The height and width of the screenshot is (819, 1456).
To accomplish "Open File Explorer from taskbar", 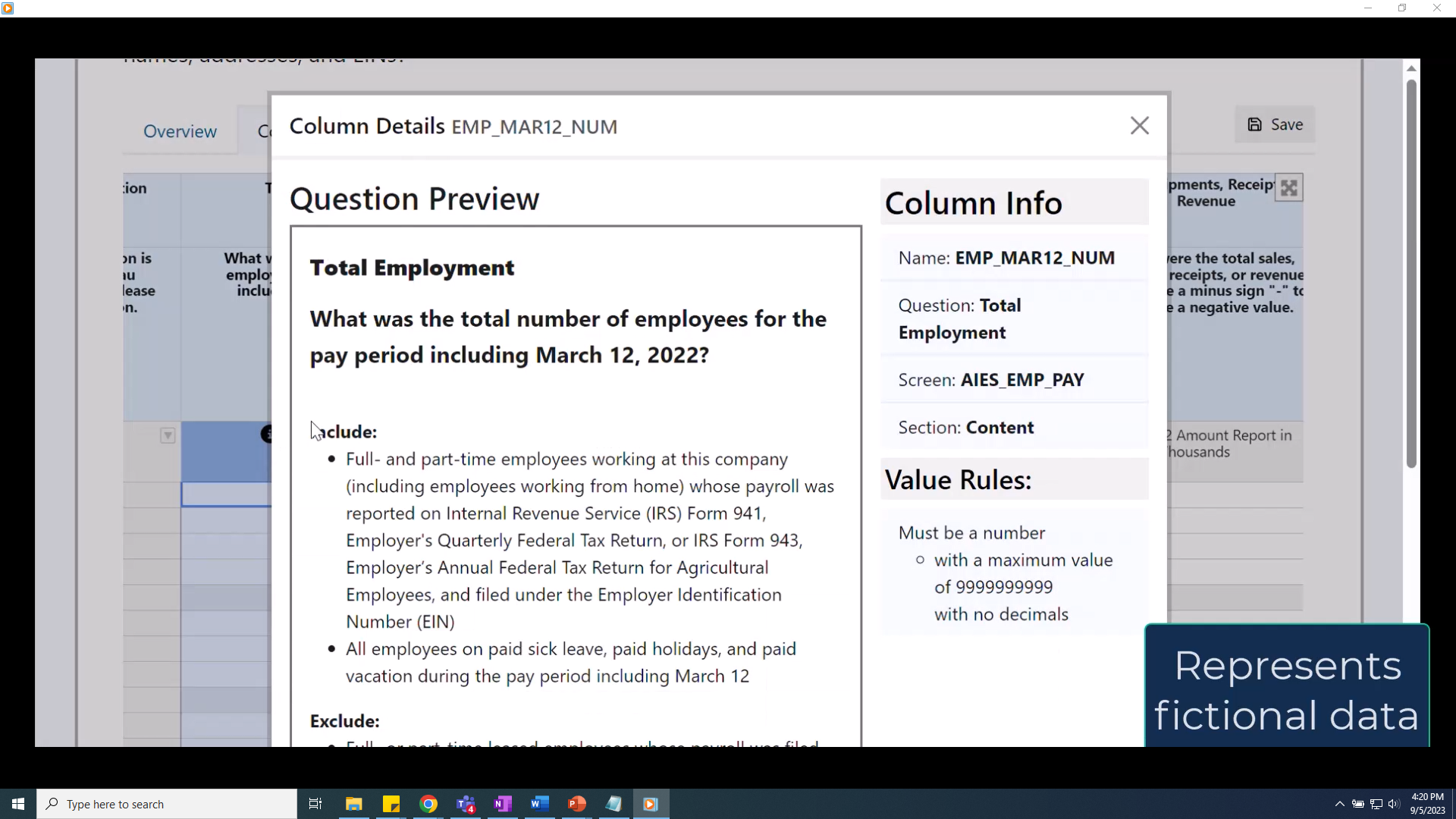I will tap(354, 804).
